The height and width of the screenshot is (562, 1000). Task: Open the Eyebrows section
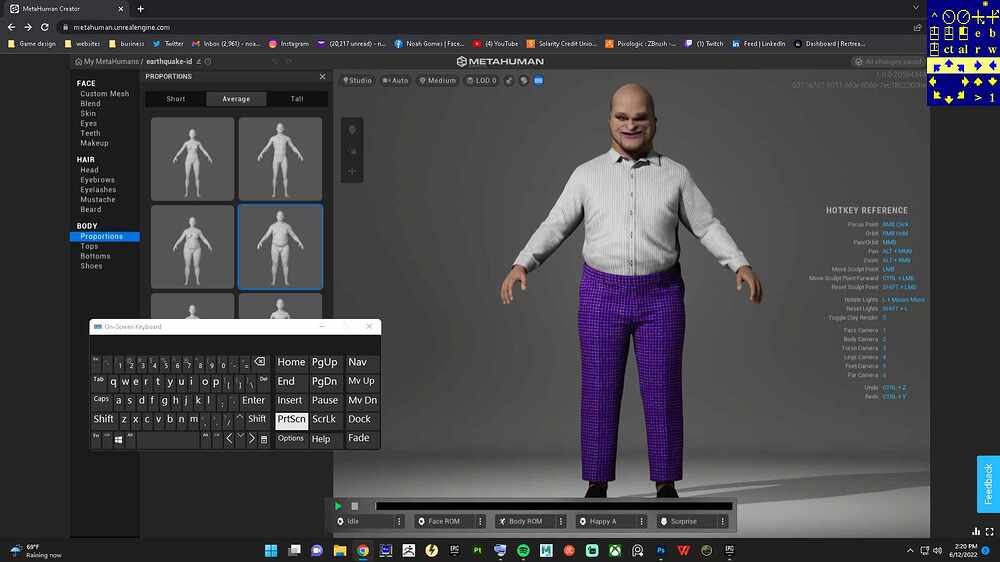[98, 180]
